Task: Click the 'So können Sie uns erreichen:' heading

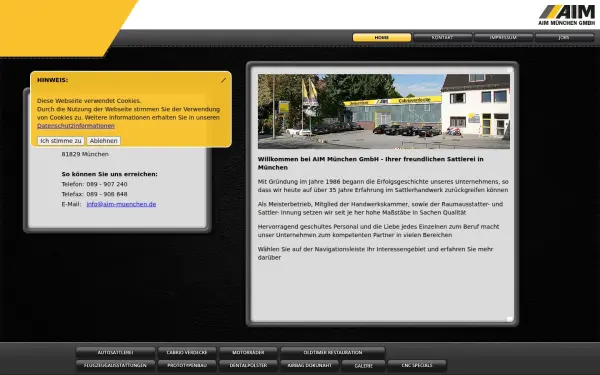Action: [x=109, y=174]
